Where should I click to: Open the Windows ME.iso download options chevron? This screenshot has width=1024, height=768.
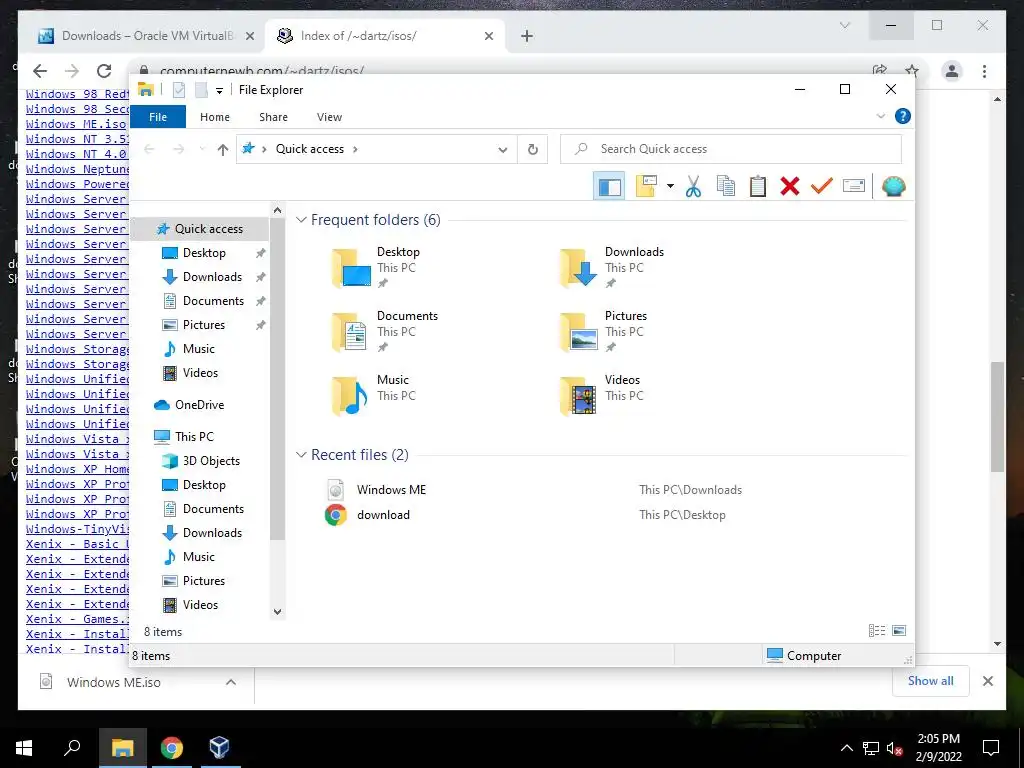coord(231,682)
